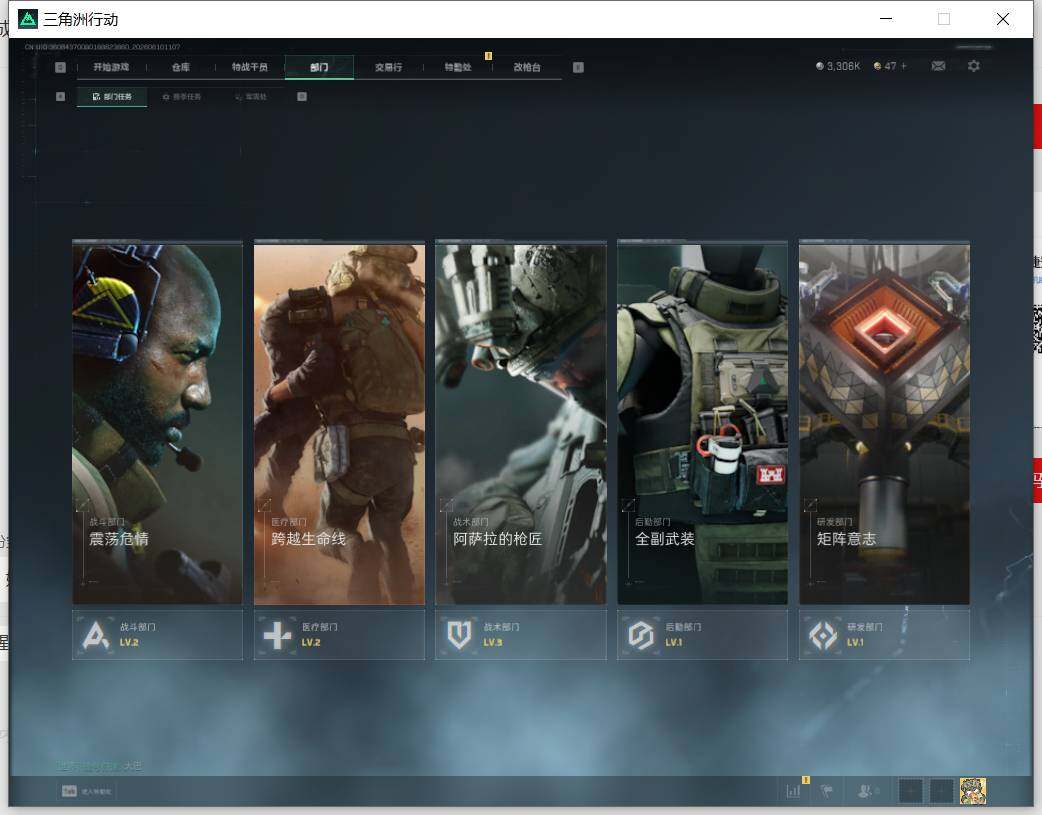Switch to the 仓库 tab
This screenshot has width=1042, height=815.
pos(181,67)
